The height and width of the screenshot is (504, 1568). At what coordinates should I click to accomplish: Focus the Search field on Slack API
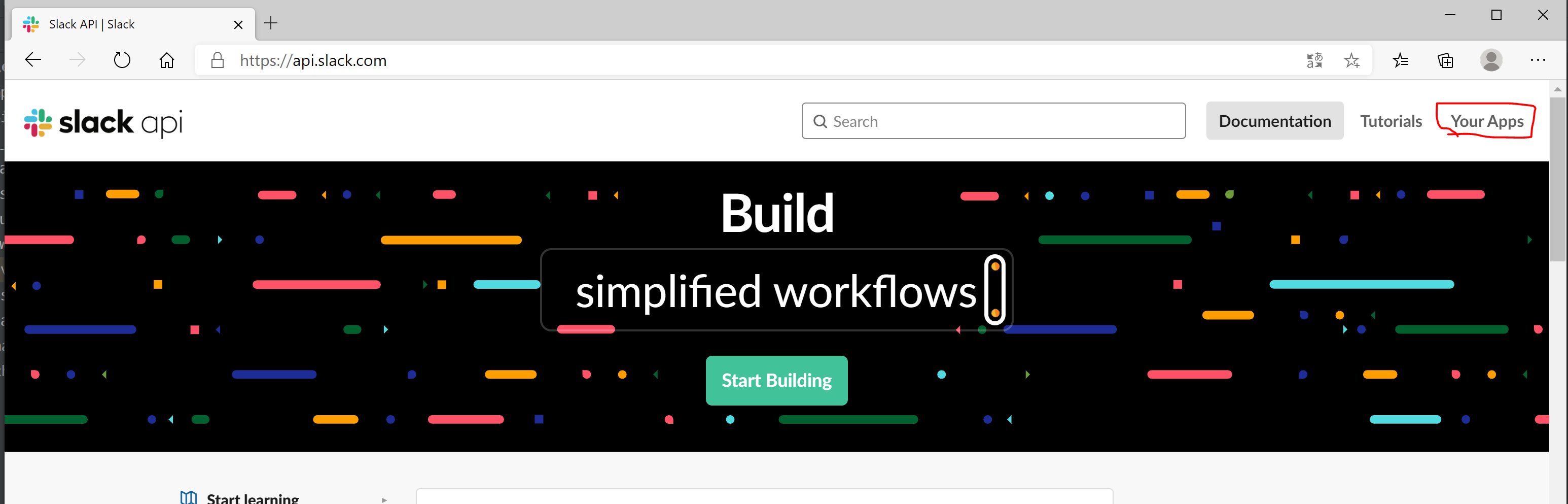tap(993, 121)
